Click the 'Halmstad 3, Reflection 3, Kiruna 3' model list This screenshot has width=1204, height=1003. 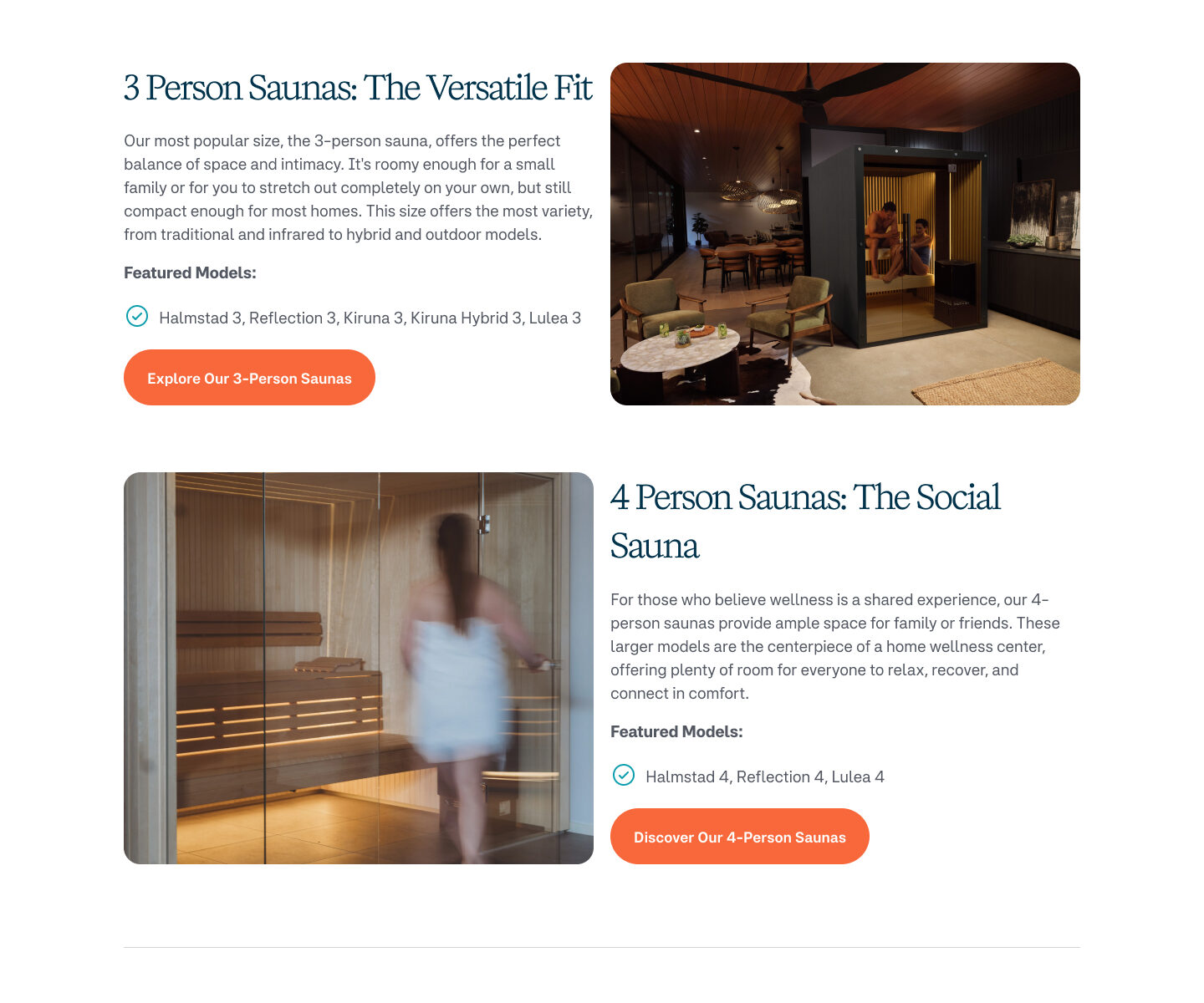370,318
